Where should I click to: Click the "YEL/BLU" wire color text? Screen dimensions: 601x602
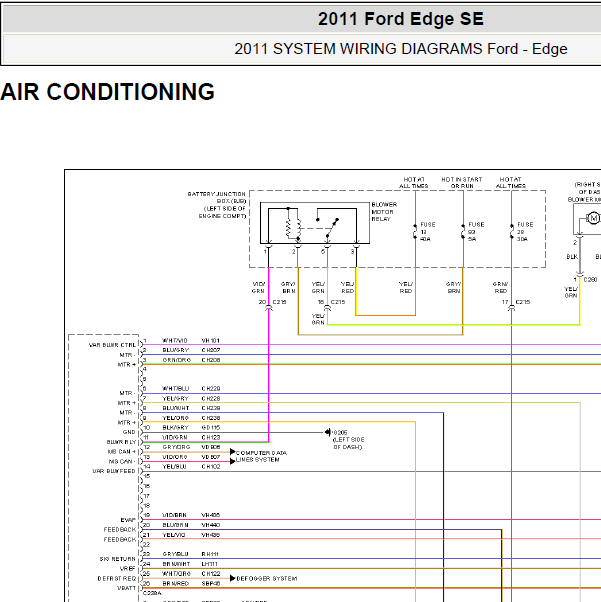174,466
